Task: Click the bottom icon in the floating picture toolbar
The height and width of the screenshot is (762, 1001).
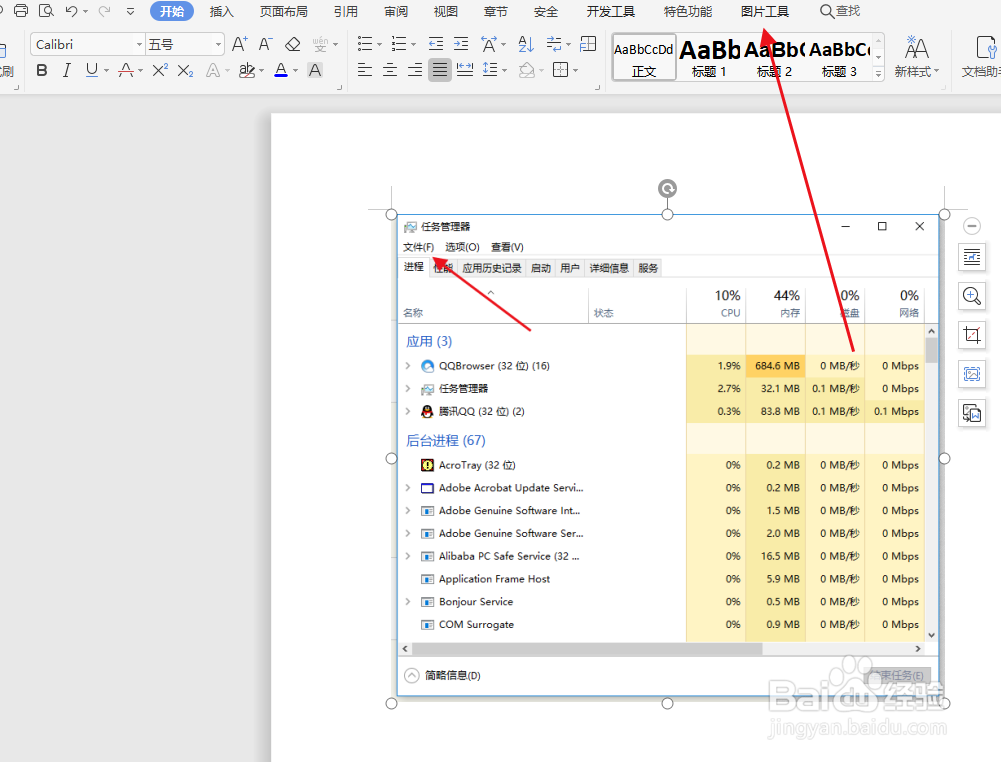Action: pyautogui.click(x=972, y=414)
